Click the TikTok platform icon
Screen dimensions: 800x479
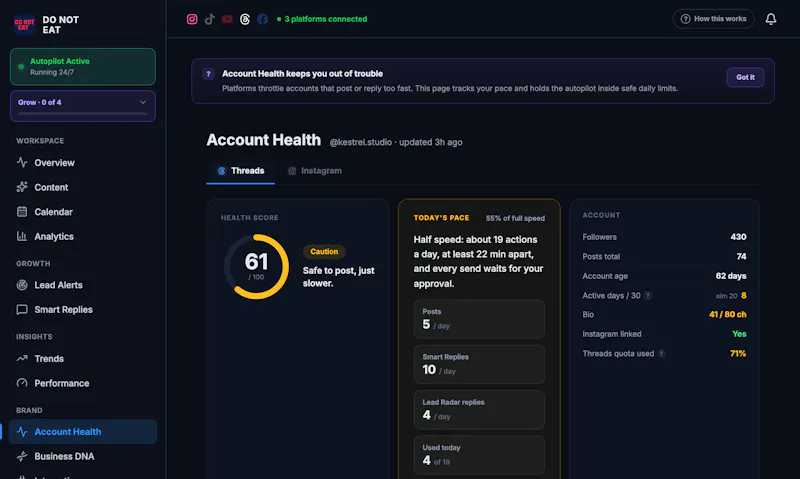210,19
